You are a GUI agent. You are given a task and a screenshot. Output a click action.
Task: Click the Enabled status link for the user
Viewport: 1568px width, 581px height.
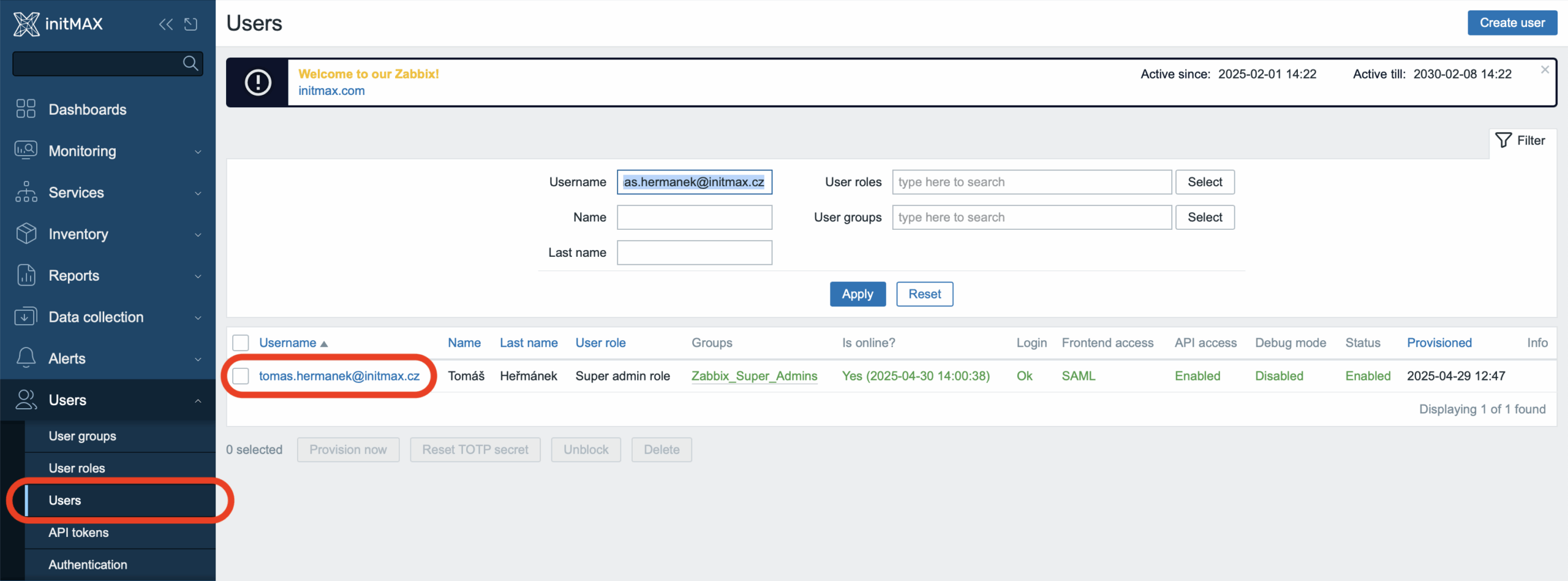(1368, 376)
